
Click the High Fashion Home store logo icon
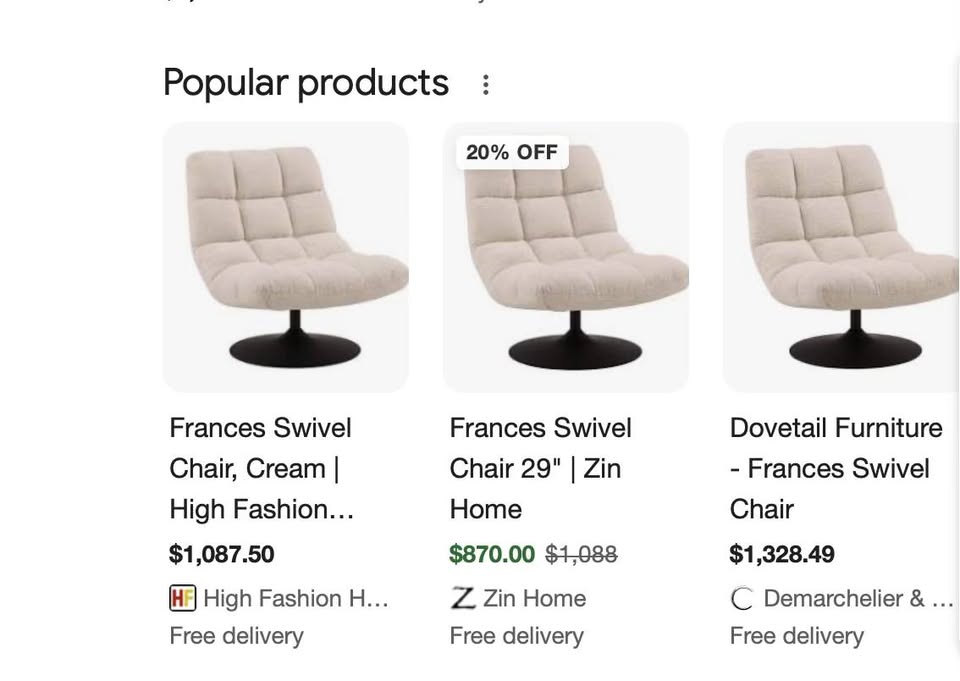182,598
